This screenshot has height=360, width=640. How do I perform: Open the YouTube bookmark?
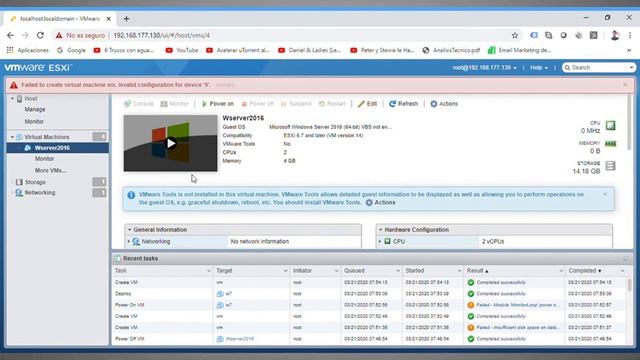[182, 50]
